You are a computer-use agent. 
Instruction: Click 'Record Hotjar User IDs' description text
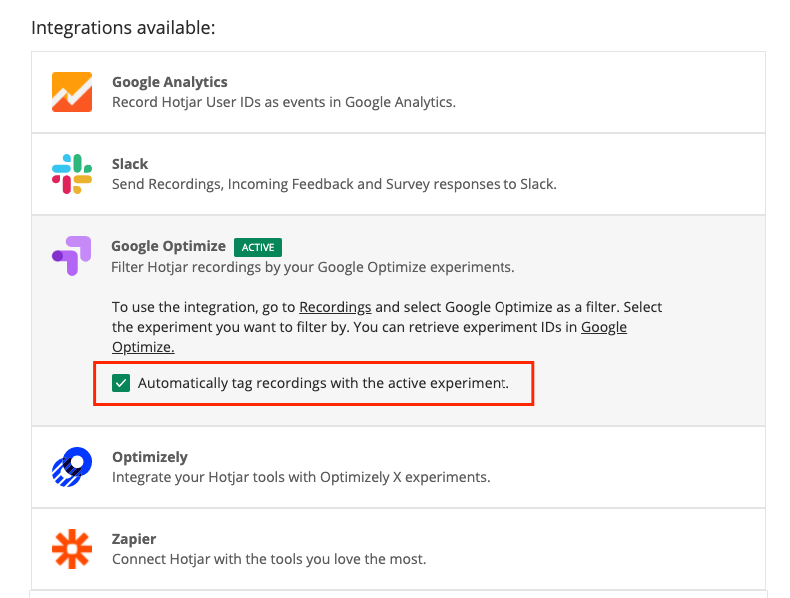[x=283, y=102]
